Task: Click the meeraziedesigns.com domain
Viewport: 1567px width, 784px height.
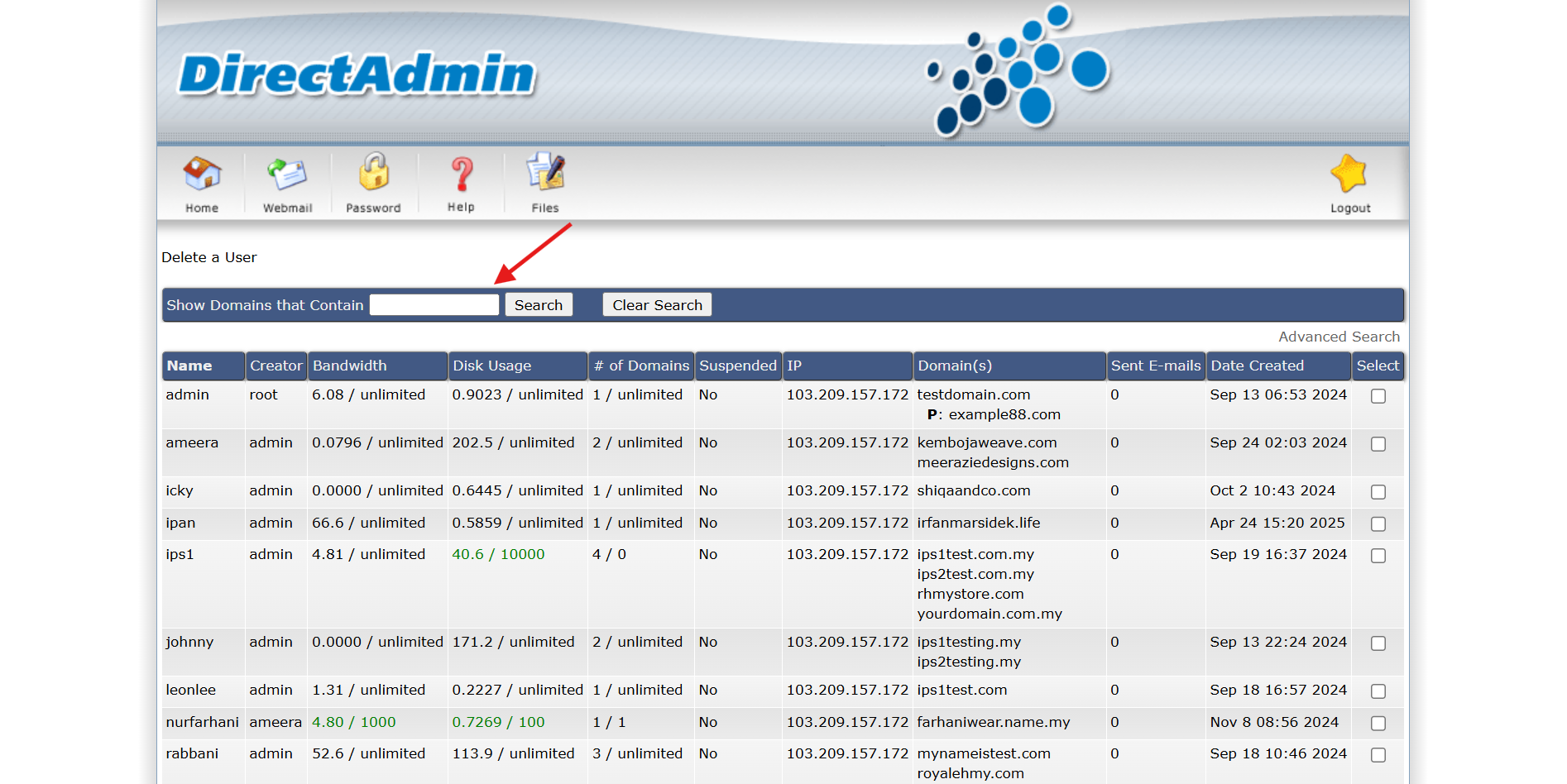Action: click(x=993, y=462)
